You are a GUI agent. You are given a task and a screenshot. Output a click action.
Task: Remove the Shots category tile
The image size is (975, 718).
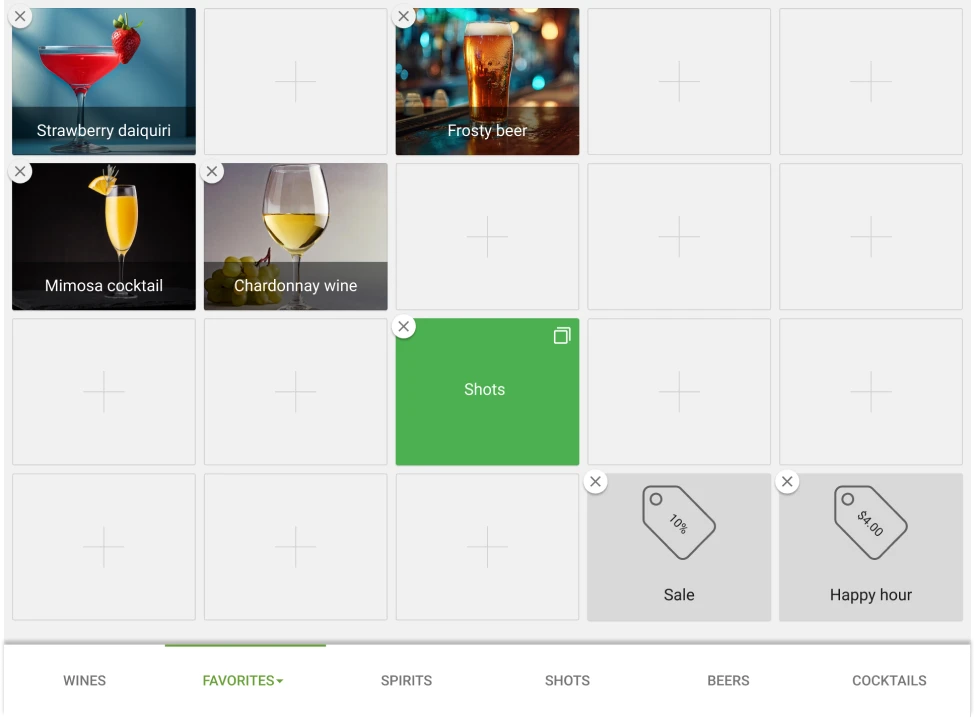pos(404,326)
